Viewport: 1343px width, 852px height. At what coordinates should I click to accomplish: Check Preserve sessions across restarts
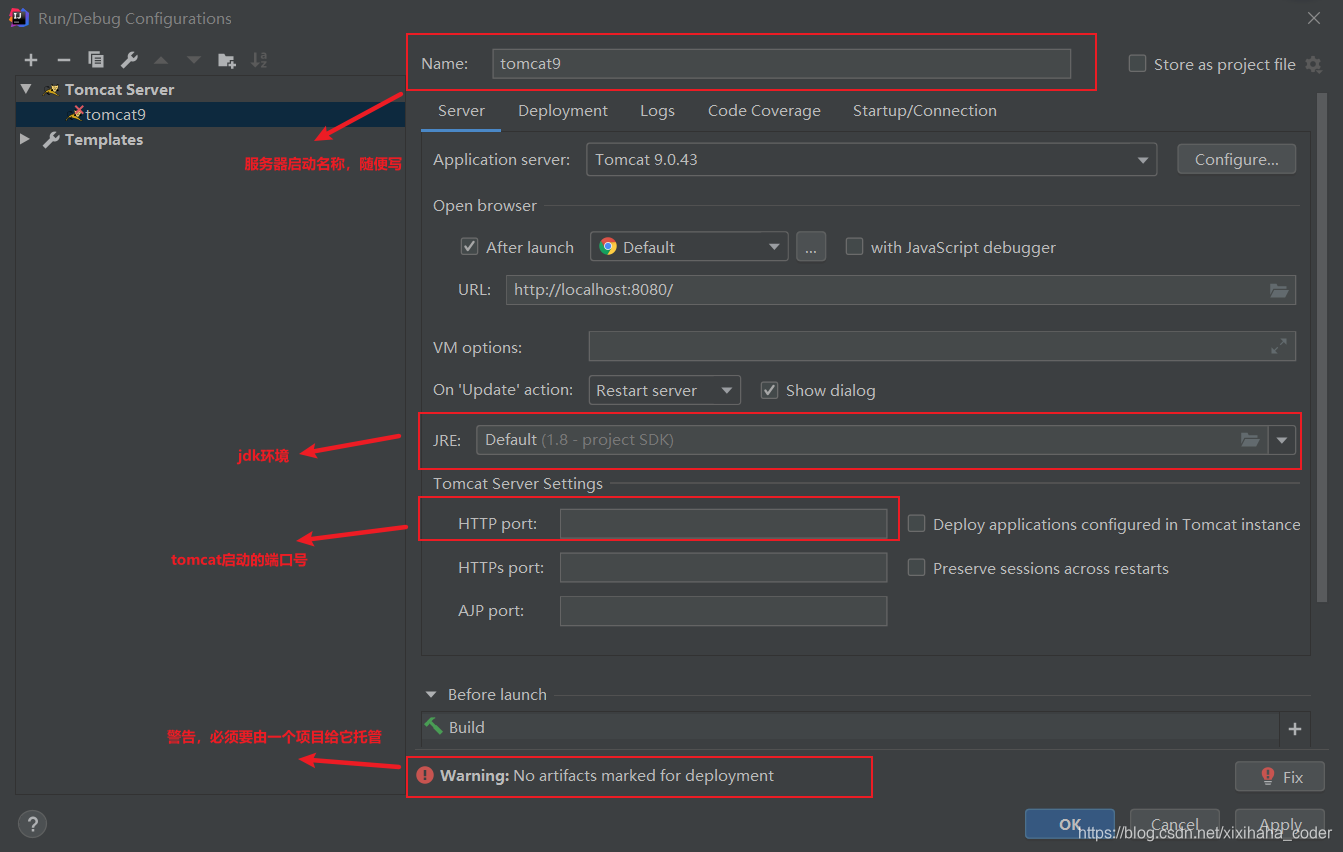916,567
